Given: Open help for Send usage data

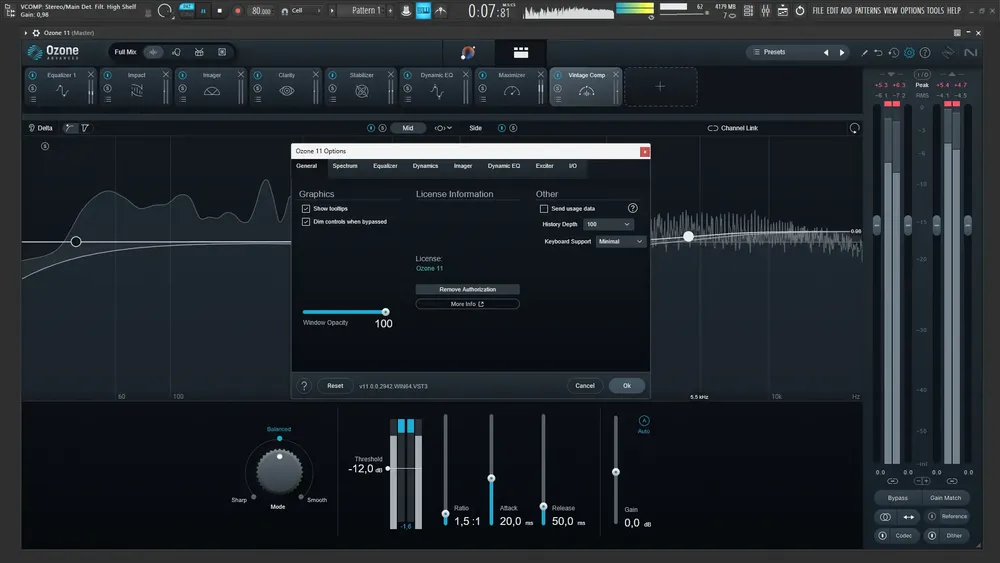Looking at the screenshot, I should (633, 208).
